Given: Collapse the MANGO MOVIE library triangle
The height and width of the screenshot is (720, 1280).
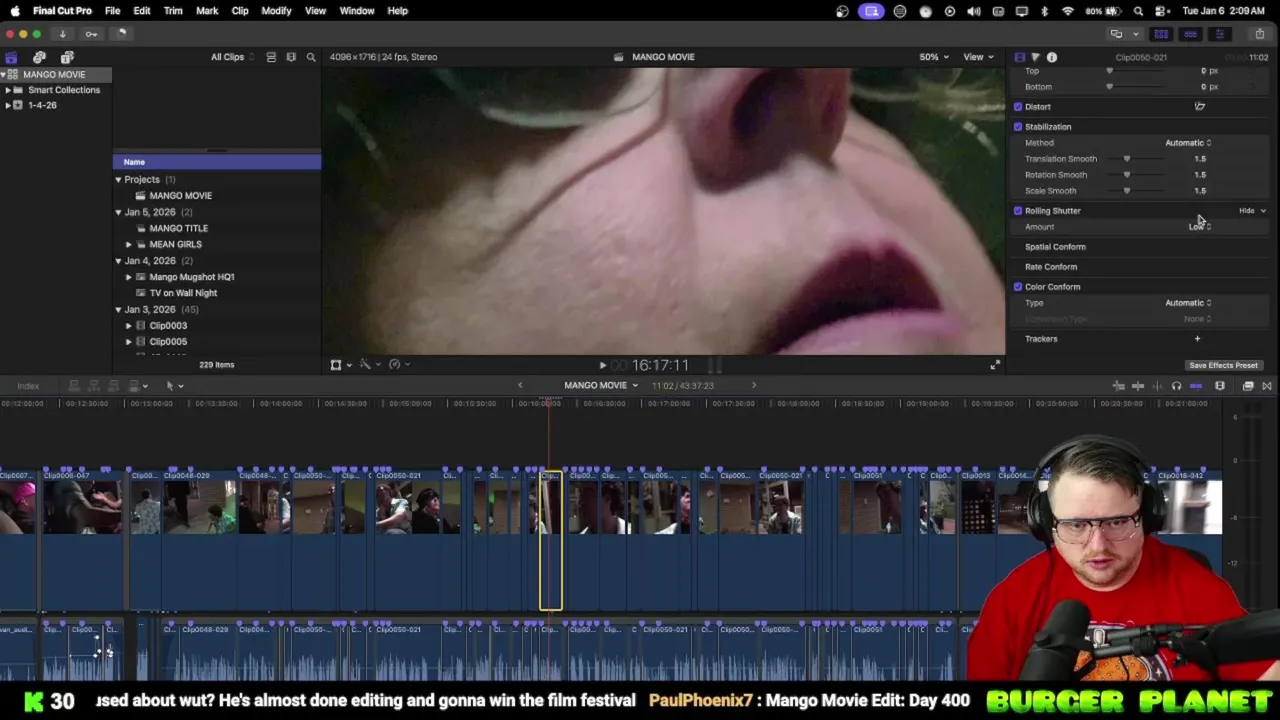Looking at the screenshot, I should click(x=4, y=75).
